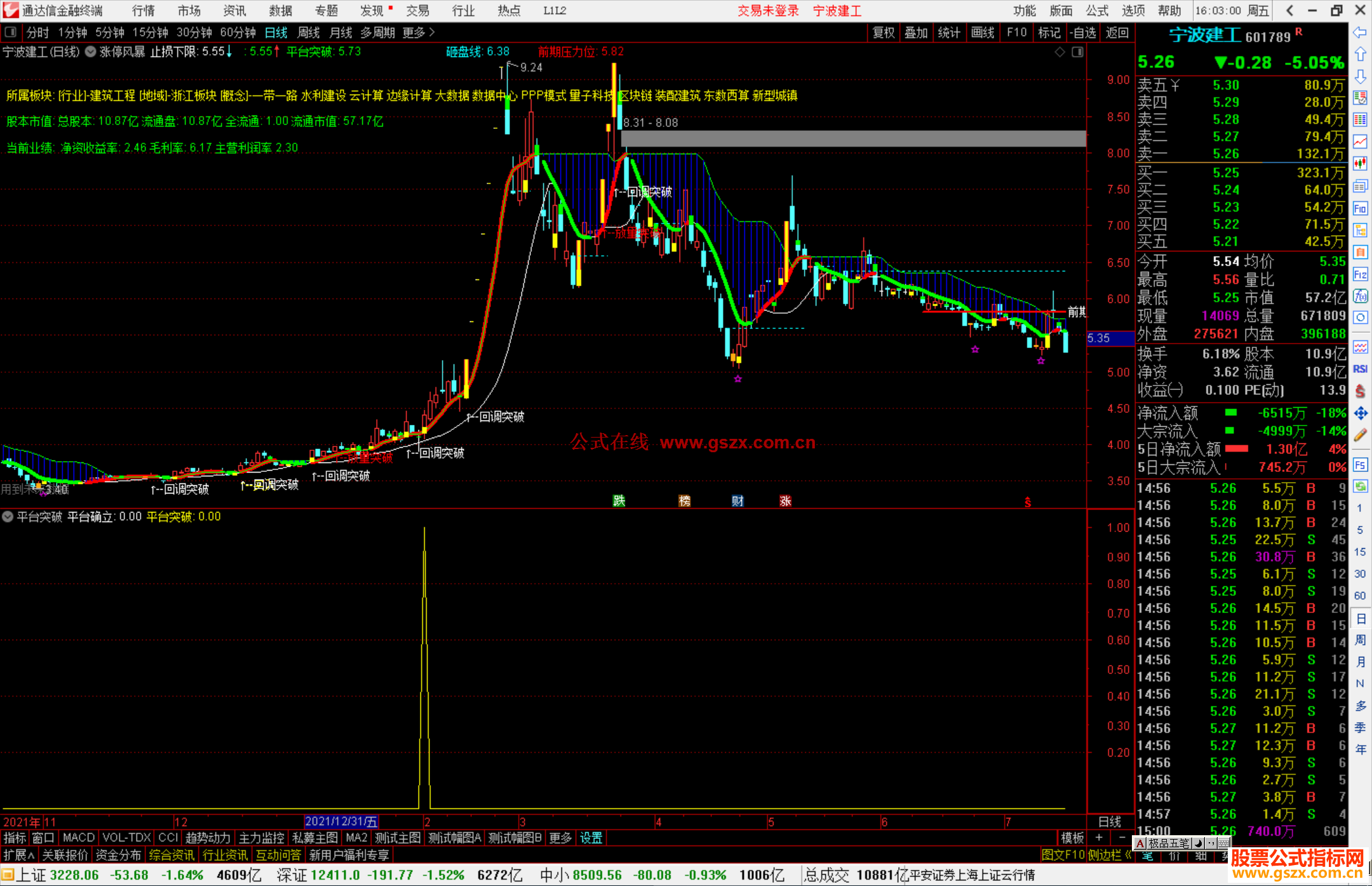Click the 画线 drawing button

(x=983, y=32)
